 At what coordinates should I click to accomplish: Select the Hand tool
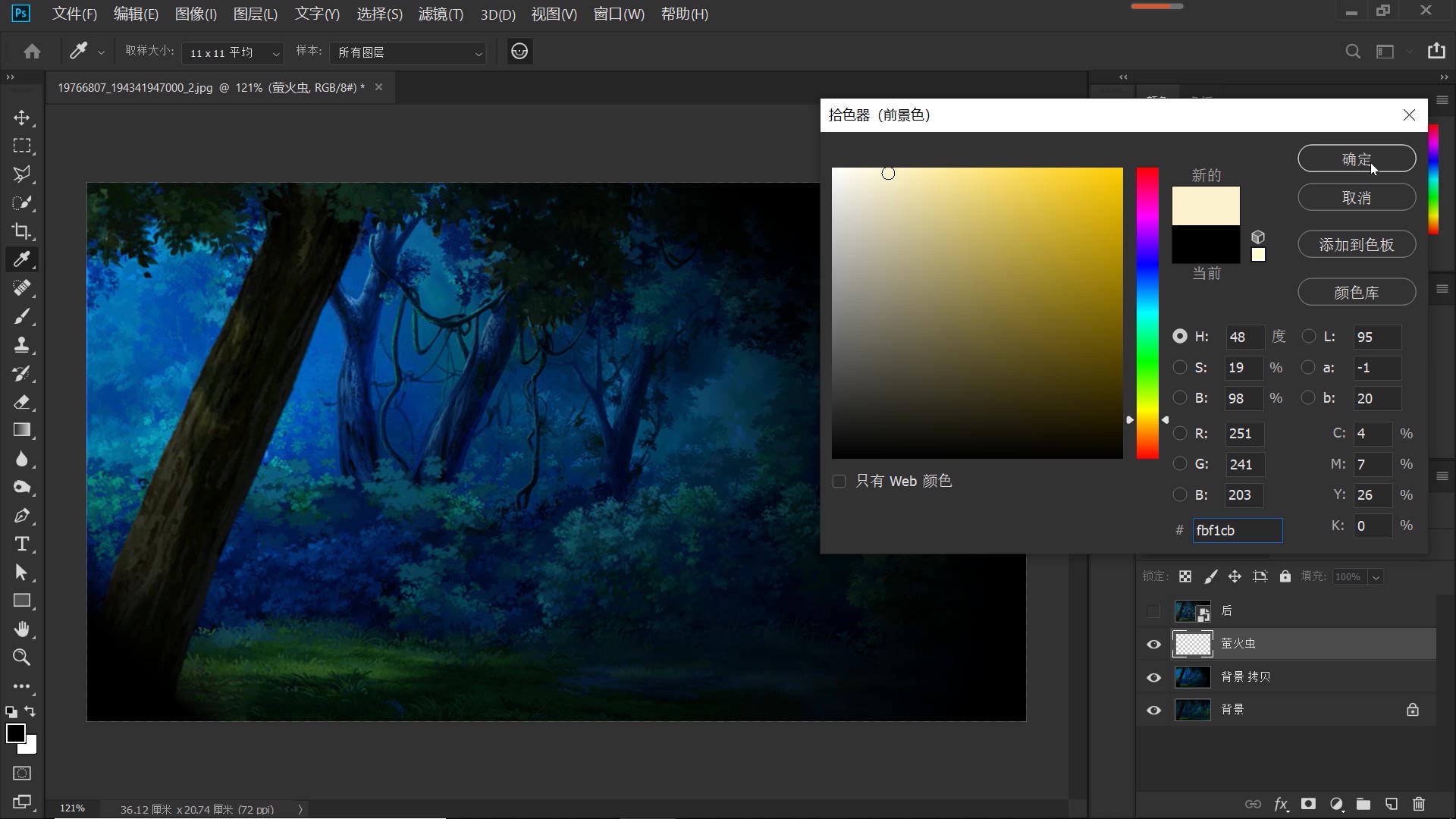pyautogui.click(x=22, y=629)
